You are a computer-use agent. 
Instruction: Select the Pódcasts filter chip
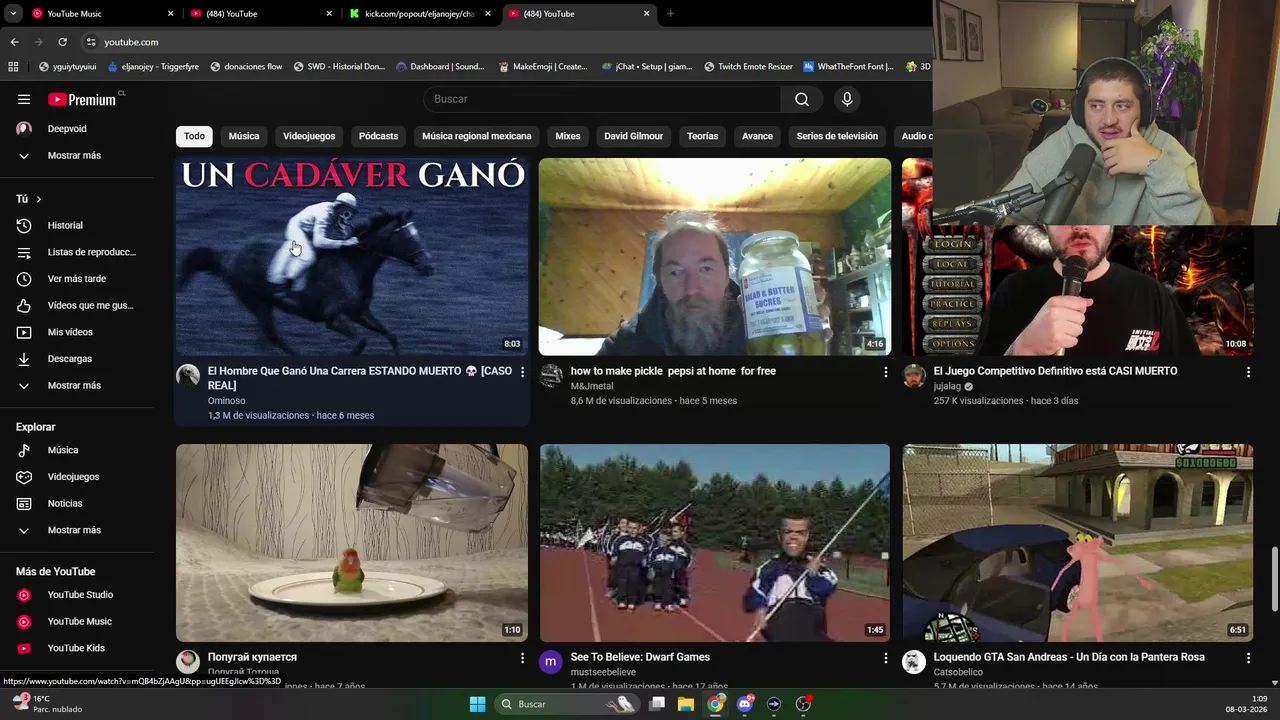(378, 136)
